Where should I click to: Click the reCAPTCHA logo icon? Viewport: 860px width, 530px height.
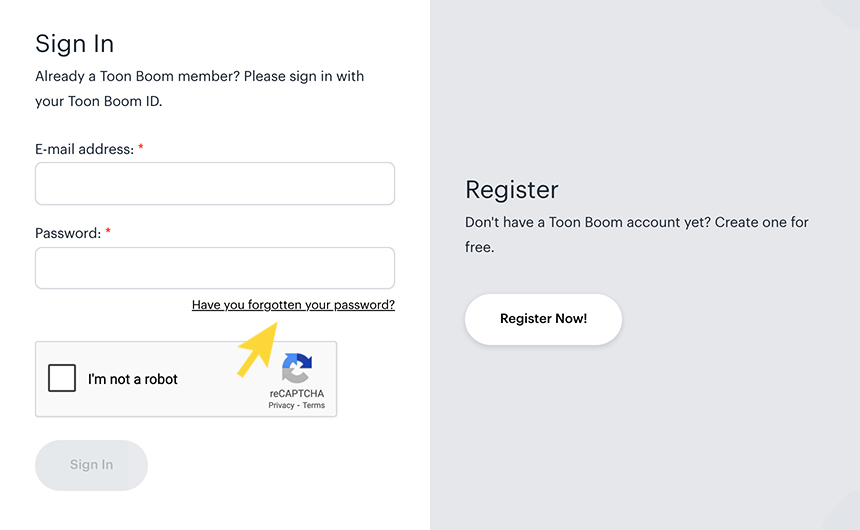296,368
